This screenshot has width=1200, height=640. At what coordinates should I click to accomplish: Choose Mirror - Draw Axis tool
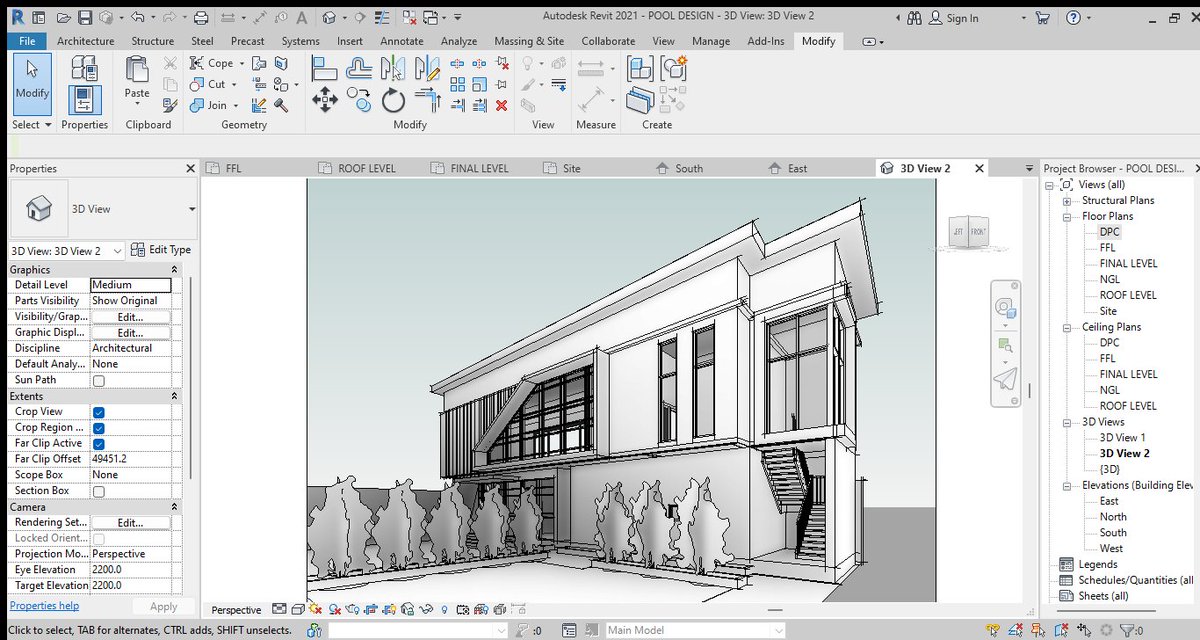pos(427,68)
